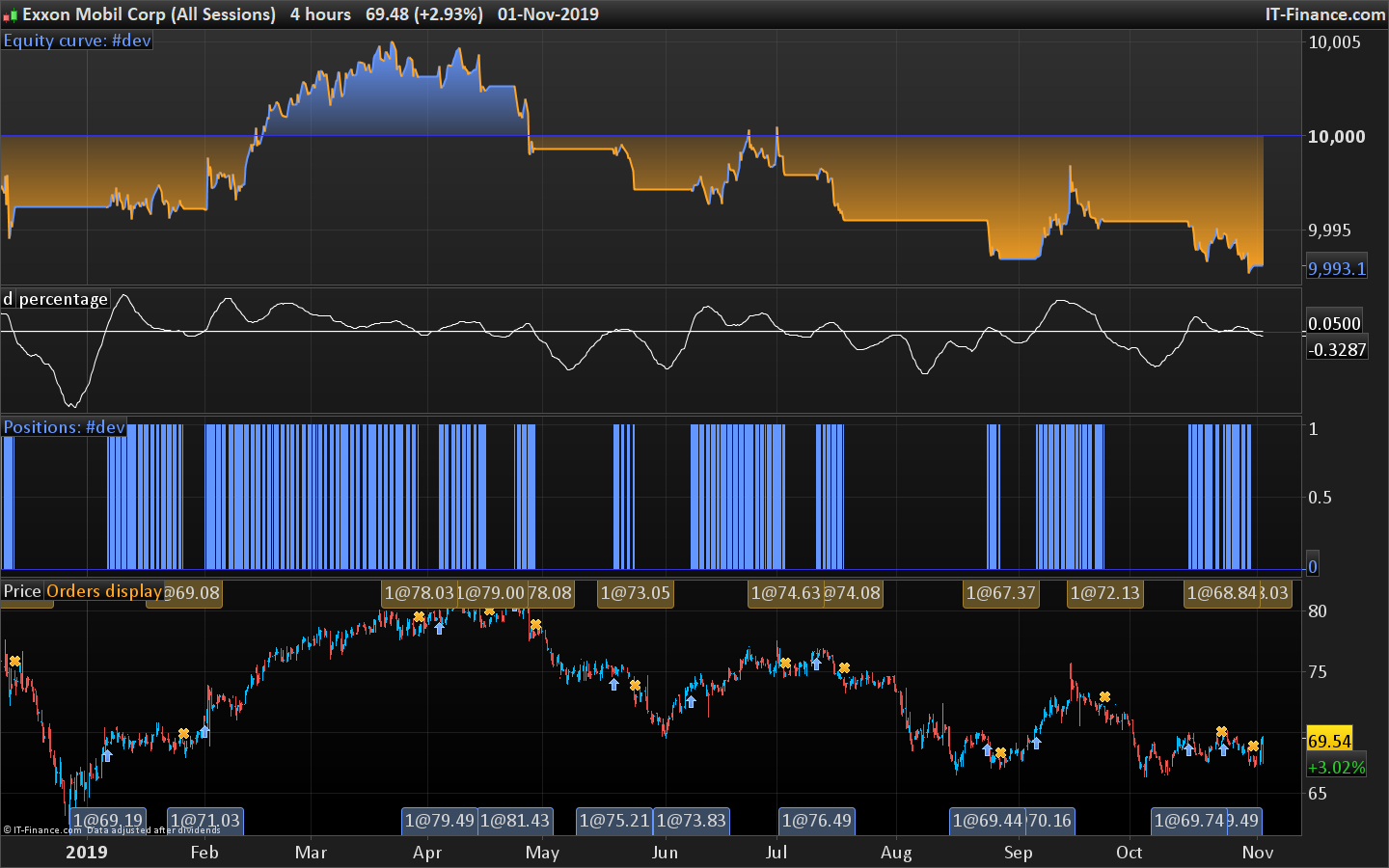Click the Oct label on time axis

click(1129, 852)
